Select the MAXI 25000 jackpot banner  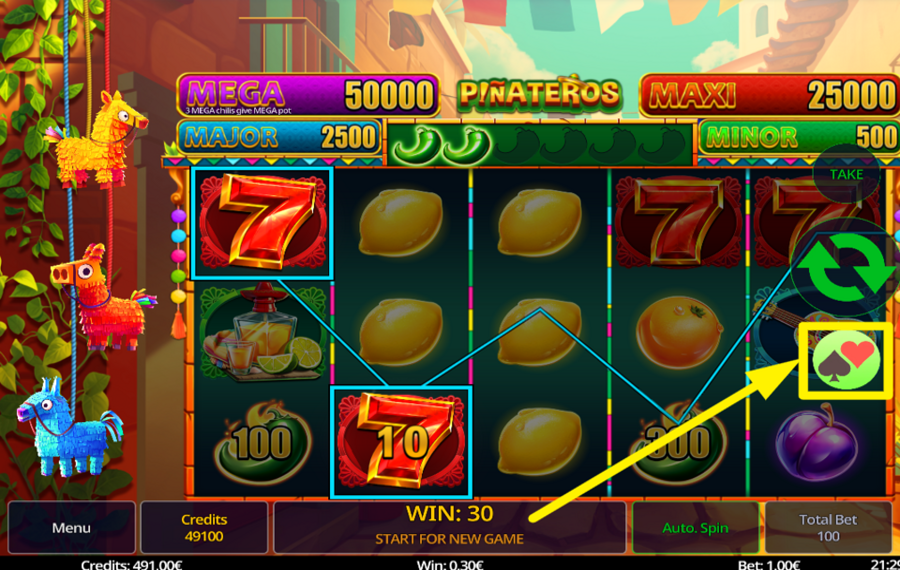(x=770, y=95)
